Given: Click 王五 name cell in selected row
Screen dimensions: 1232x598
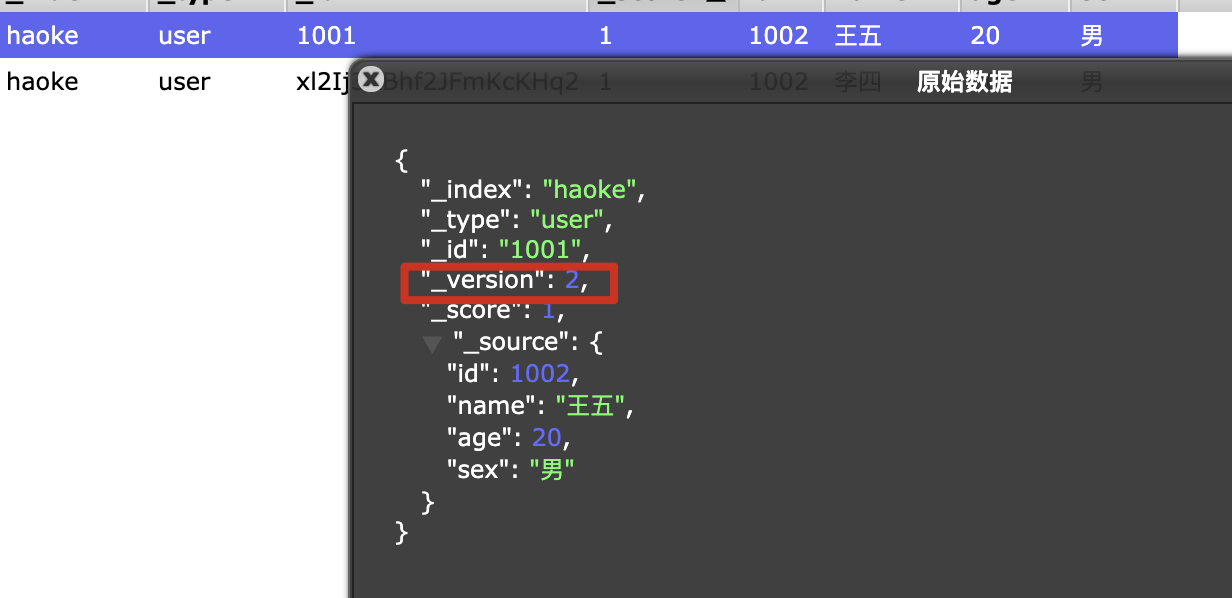Looking at the screenshot, I should pyautogui.click(x=858, y=36).
